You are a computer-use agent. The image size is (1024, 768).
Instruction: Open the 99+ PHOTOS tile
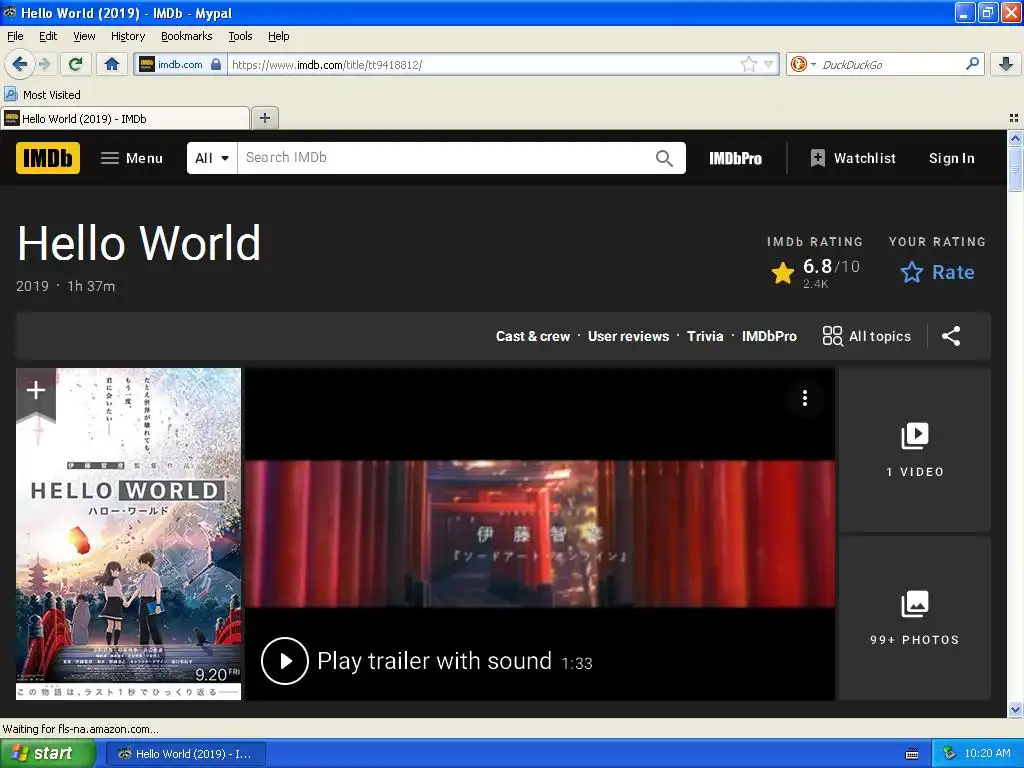coord(914,618)
